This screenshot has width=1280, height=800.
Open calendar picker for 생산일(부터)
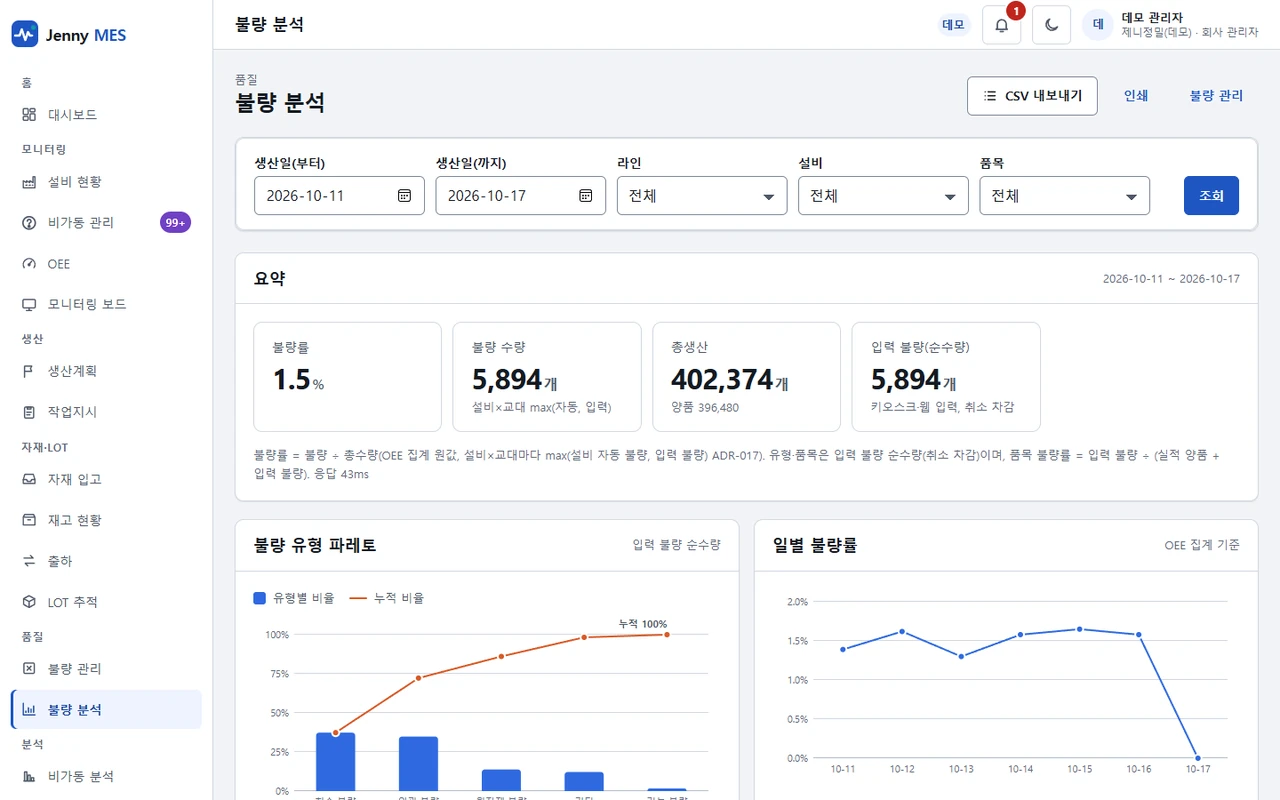405,196
